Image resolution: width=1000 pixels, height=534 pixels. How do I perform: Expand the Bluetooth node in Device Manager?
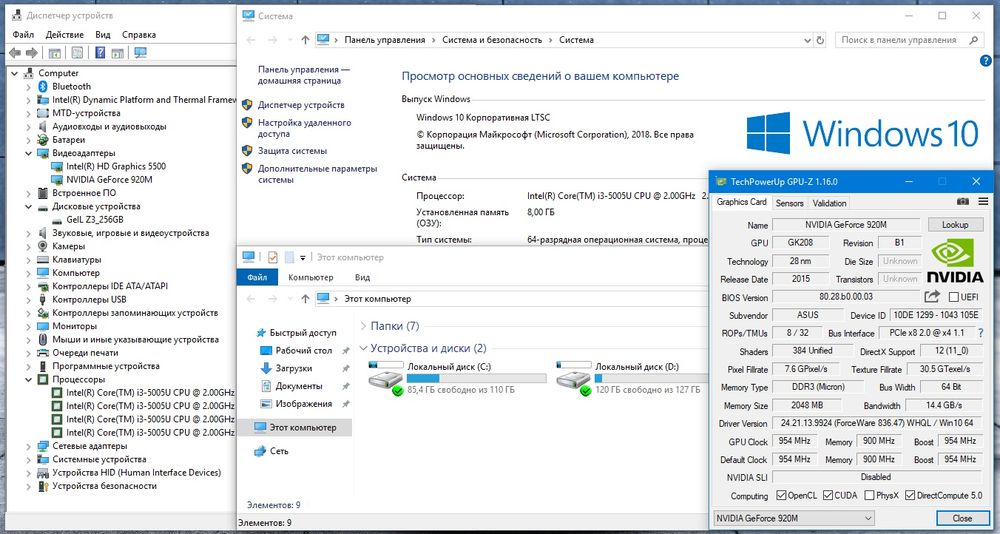pyautogui.click(x=28, y=87)
